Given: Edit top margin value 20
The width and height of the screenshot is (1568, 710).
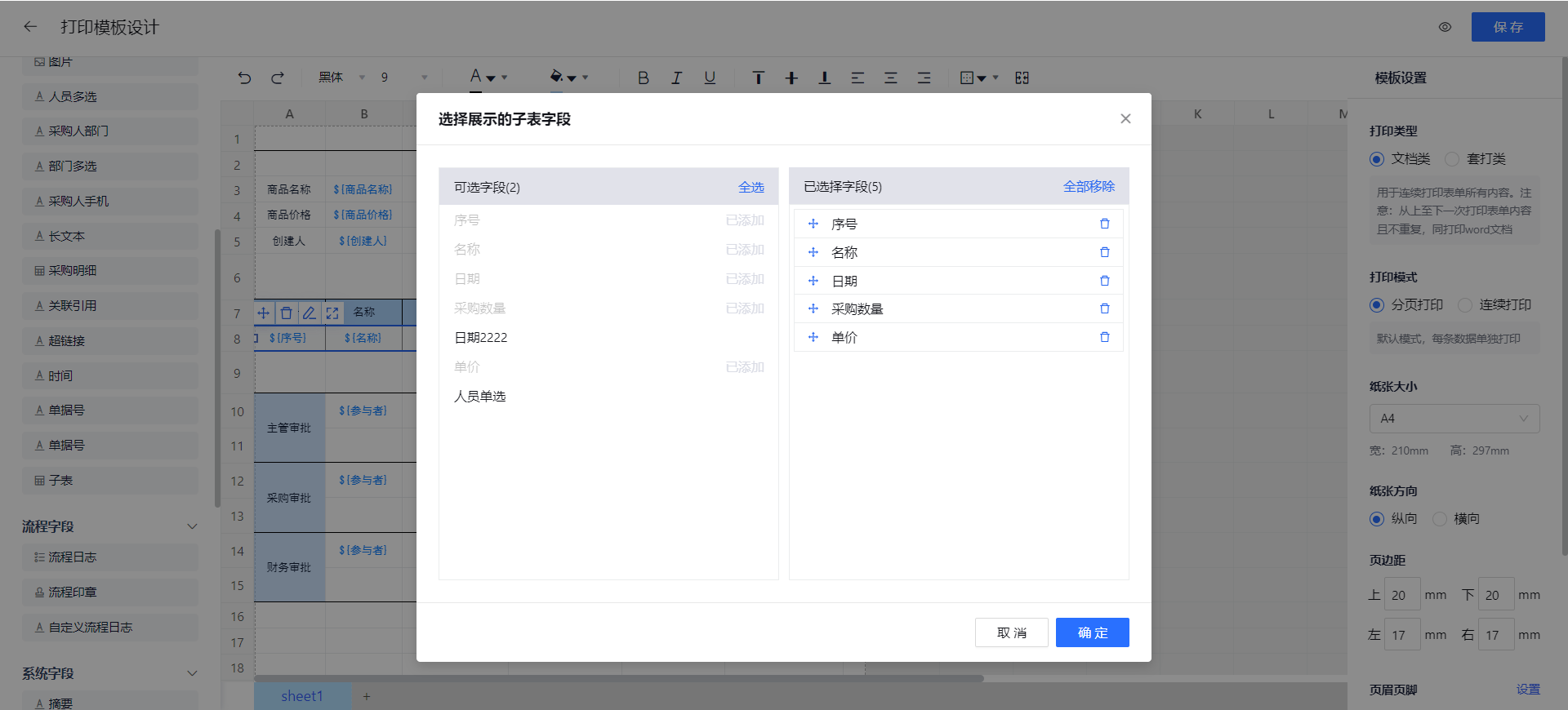Looking at the screenshot, I should click(1403, 595).
